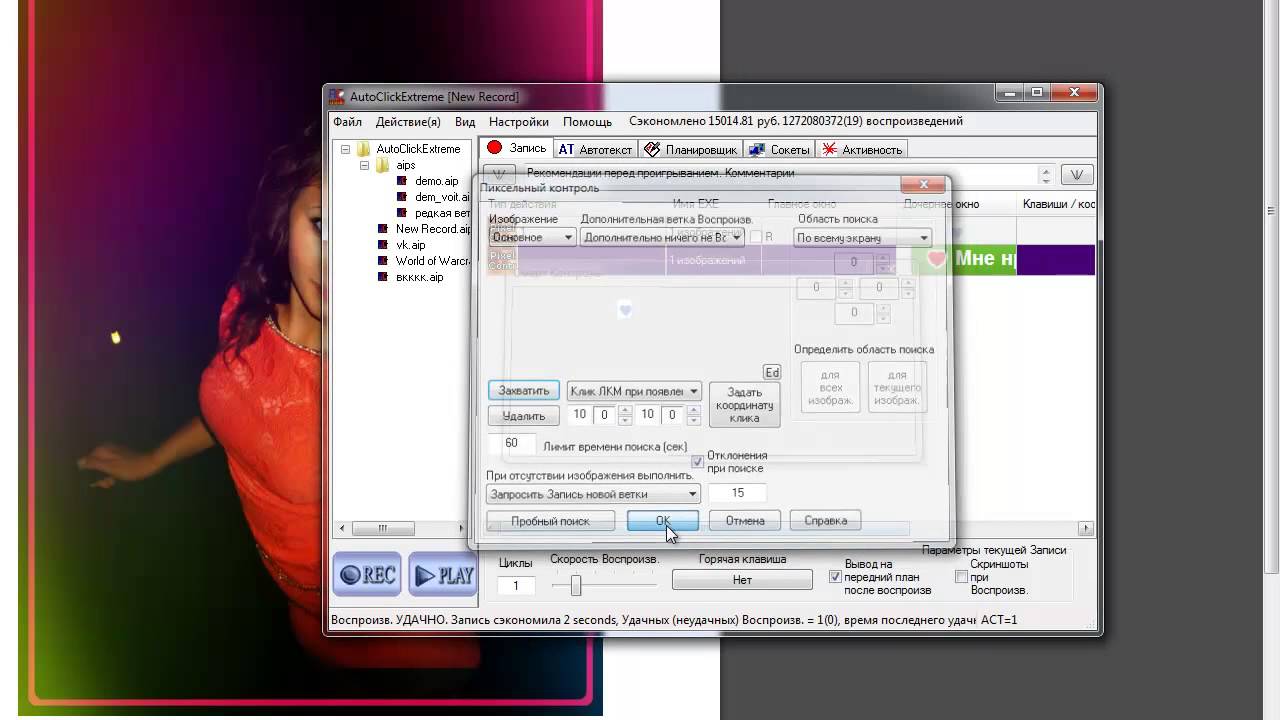Image resolution: width=1280 pixels, height=720 pixels.
Task: Open the Вид menu
Action: tap(465, 122)
